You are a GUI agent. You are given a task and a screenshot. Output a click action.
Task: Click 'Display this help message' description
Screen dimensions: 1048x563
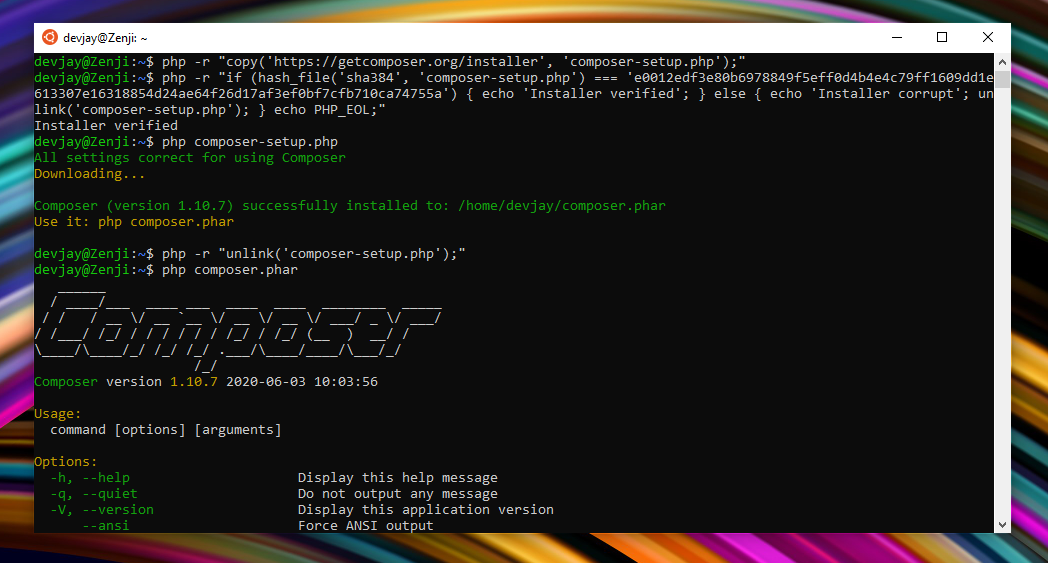point(398,478)
